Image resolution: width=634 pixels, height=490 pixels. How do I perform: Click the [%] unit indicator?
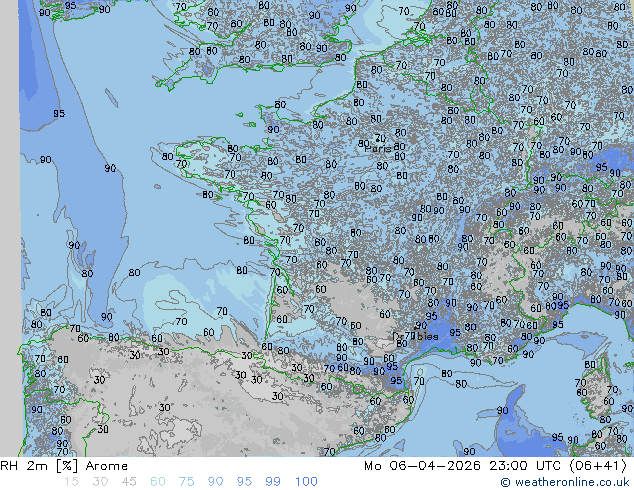coord(66,466)
